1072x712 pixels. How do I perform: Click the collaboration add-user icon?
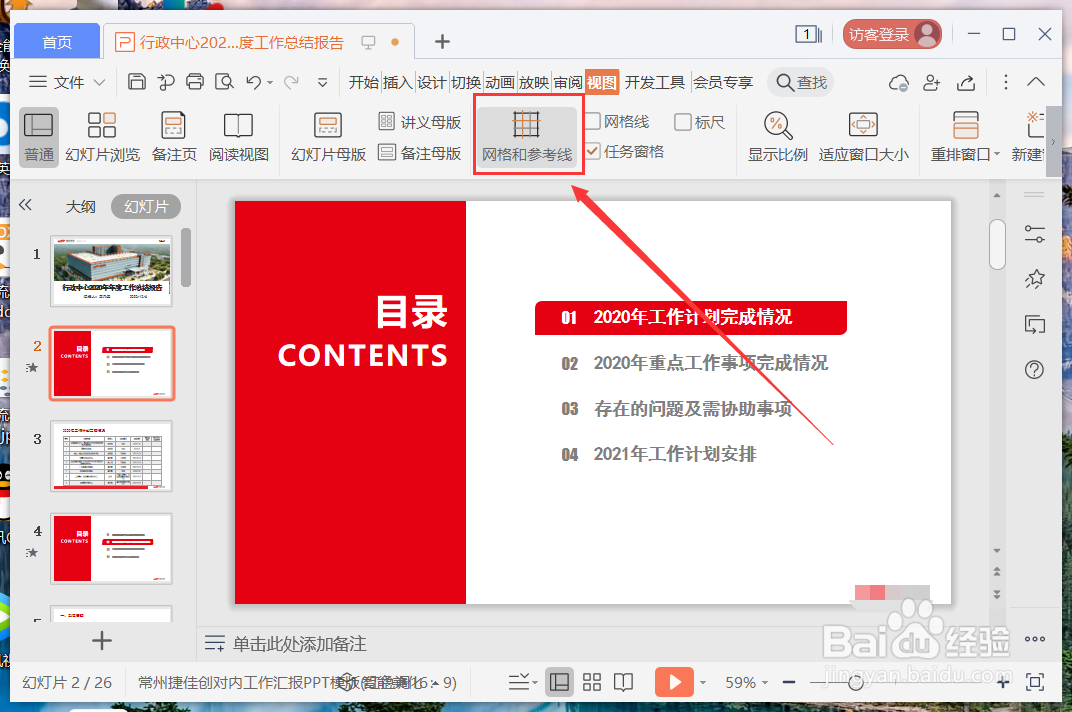pos(931,83)
